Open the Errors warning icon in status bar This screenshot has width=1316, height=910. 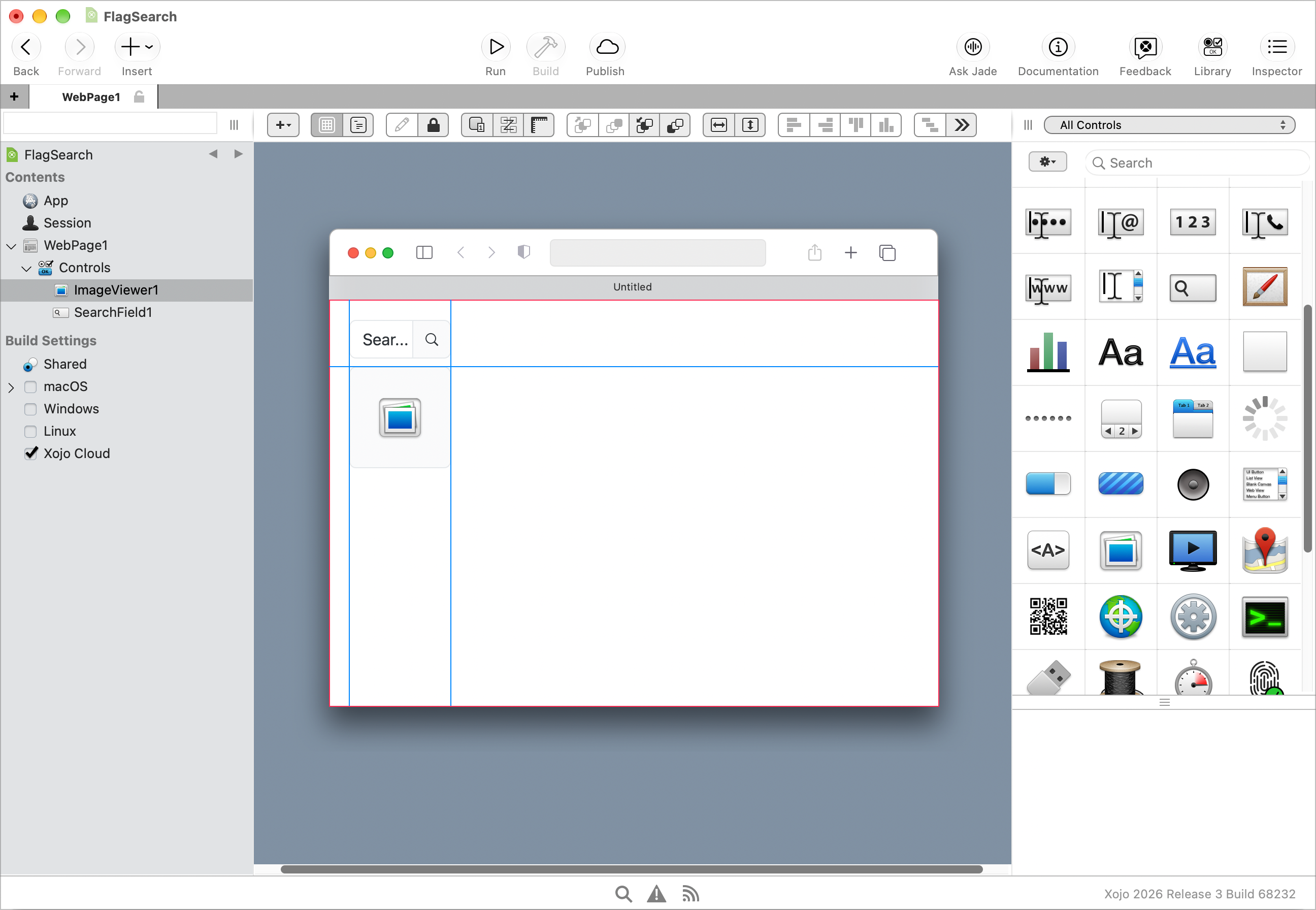coord(656,893)
